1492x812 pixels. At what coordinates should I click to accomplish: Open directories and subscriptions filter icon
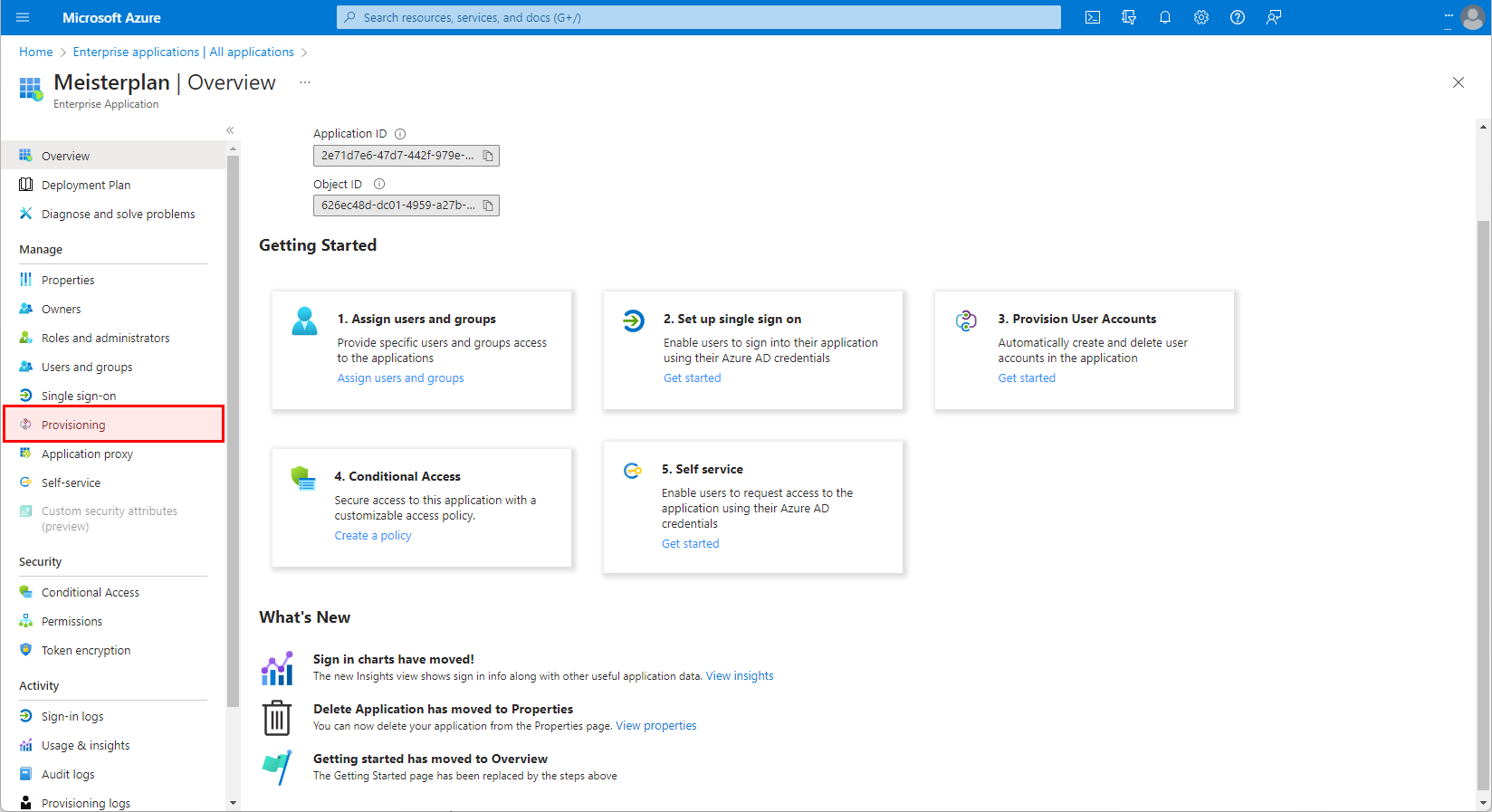point(1129,17)
